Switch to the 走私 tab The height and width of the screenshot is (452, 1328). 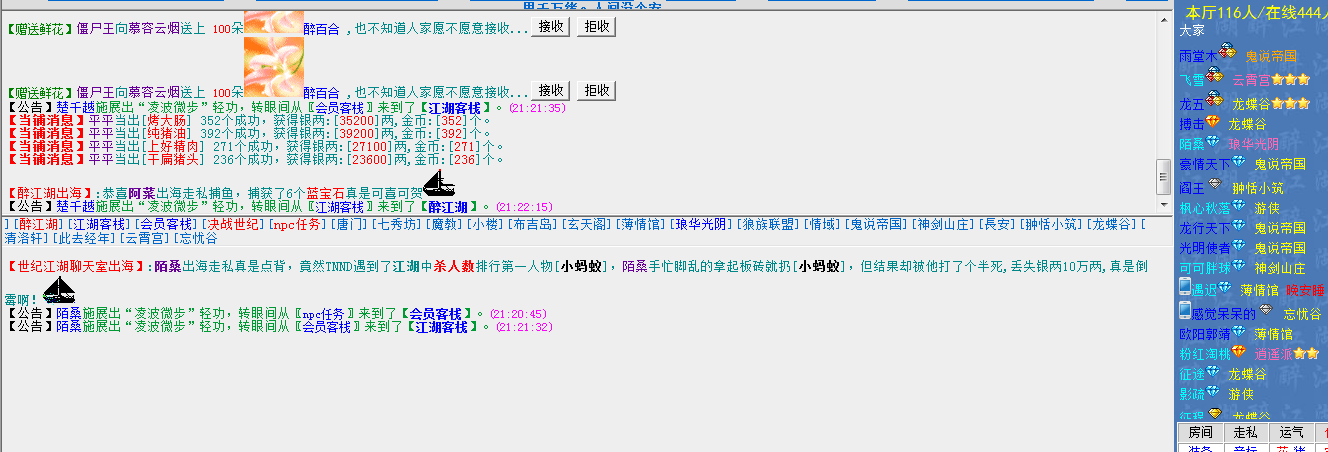(1245, 433)
